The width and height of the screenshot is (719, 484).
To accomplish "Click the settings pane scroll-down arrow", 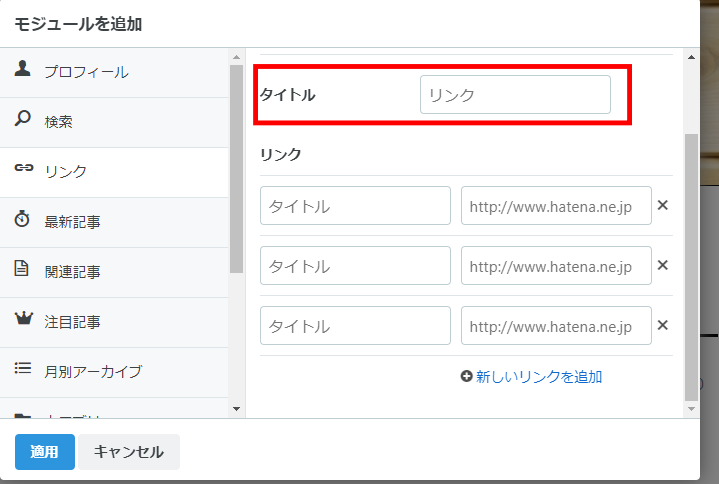I will coord(691,408).
